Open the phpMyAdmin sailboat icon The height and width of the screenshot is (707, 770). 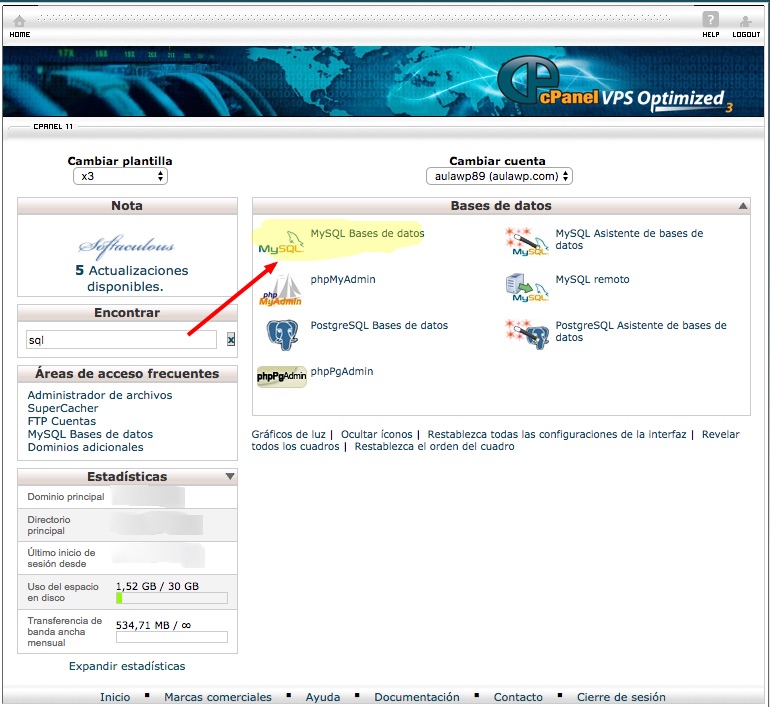(281, 290)
